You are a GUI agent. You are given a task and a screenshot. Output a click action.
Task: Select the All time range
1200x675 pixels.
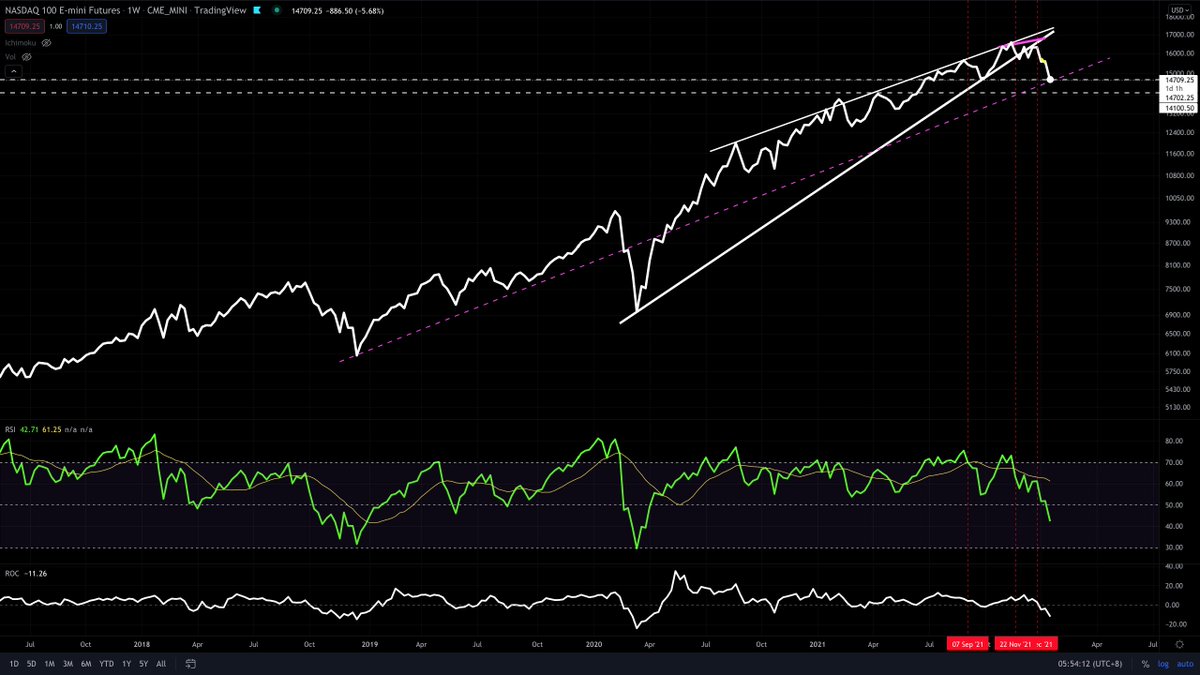click(x=161, y=664)
